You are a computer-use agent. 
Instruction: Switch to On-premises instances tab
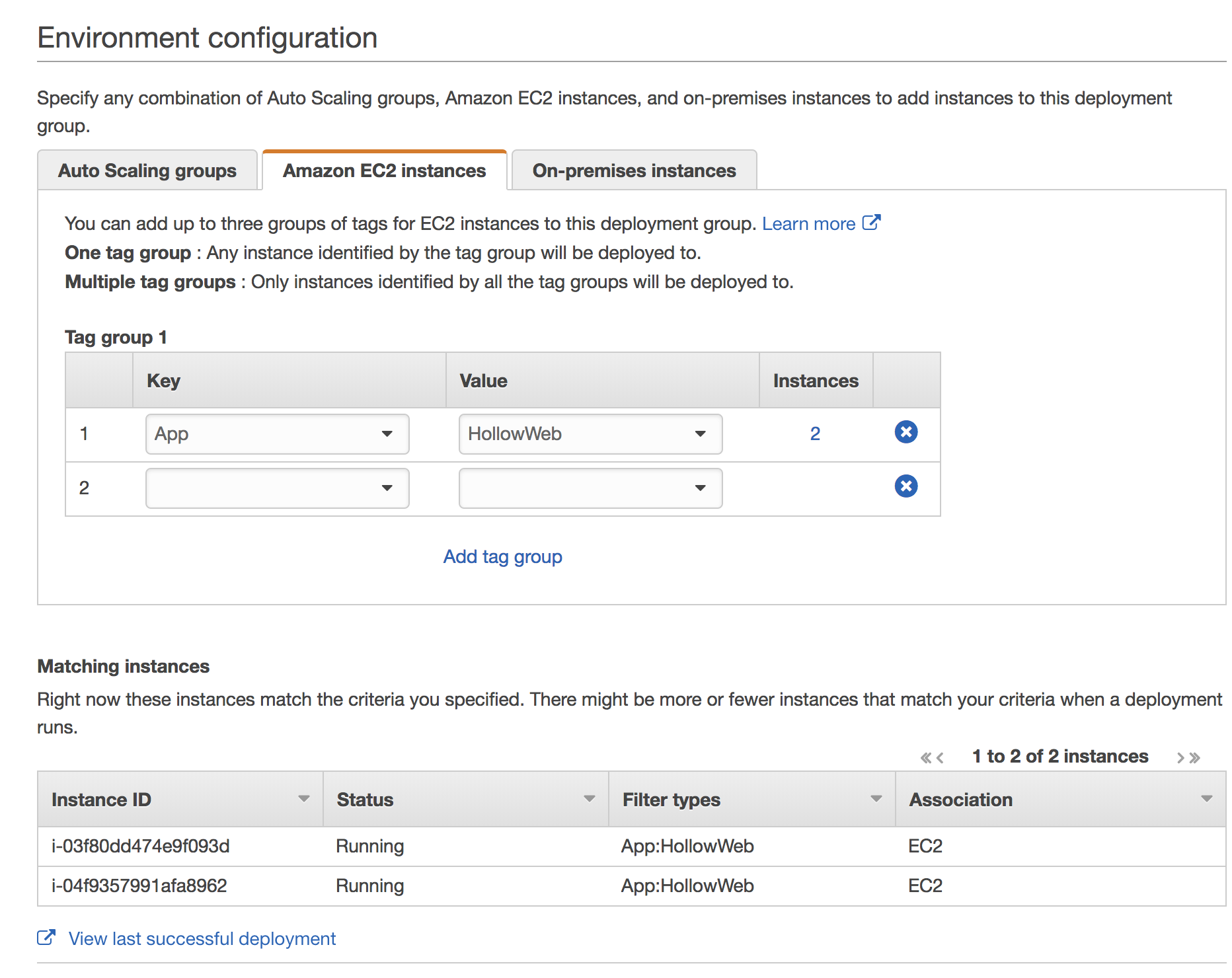click(634, 170)
